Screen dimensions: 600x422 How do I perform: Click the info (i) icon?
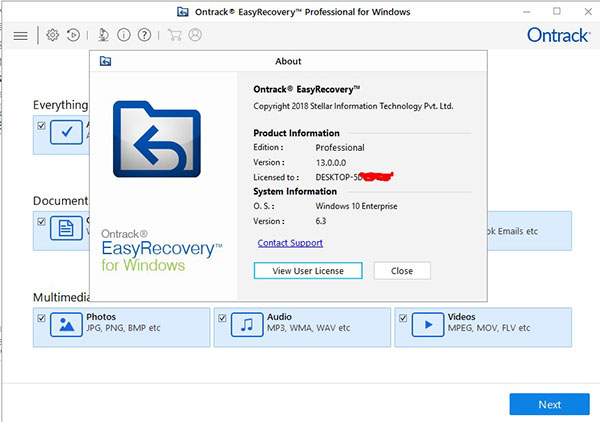click(x=124, y=35)
